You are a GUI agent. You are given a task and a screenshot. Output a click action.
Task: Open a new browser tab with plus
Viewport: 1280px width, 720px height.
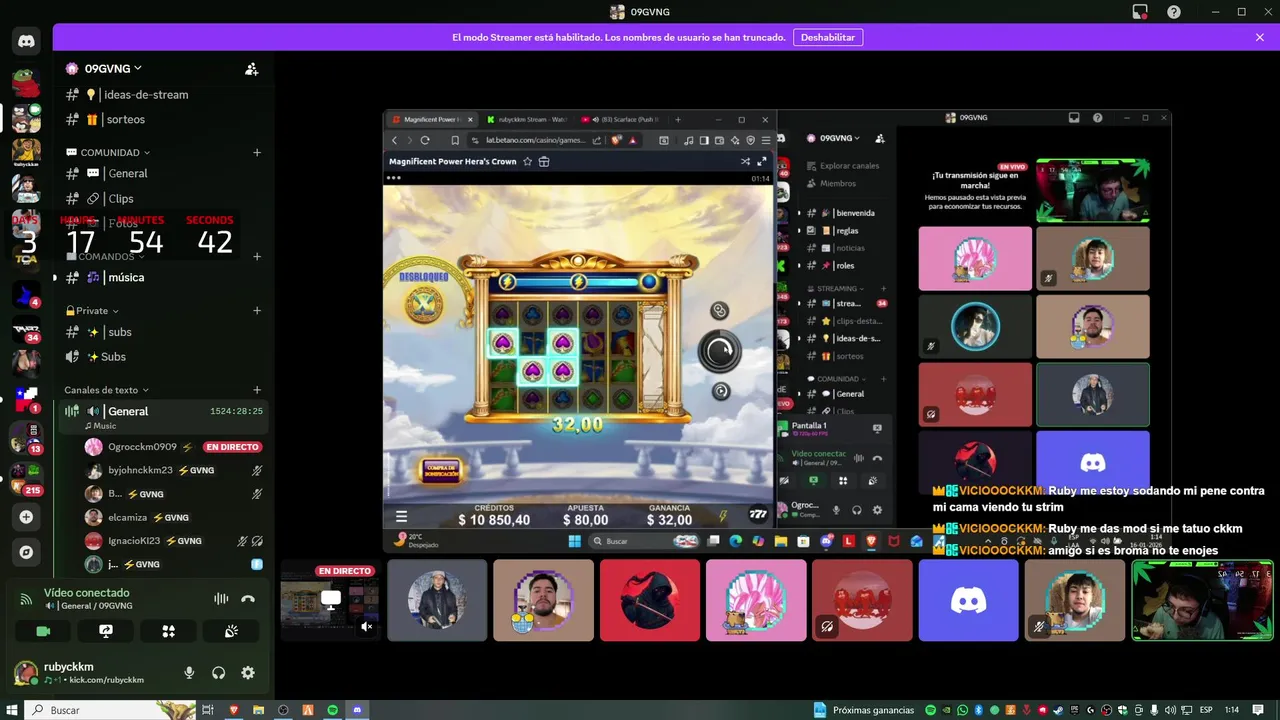click(x=678, y=120)
